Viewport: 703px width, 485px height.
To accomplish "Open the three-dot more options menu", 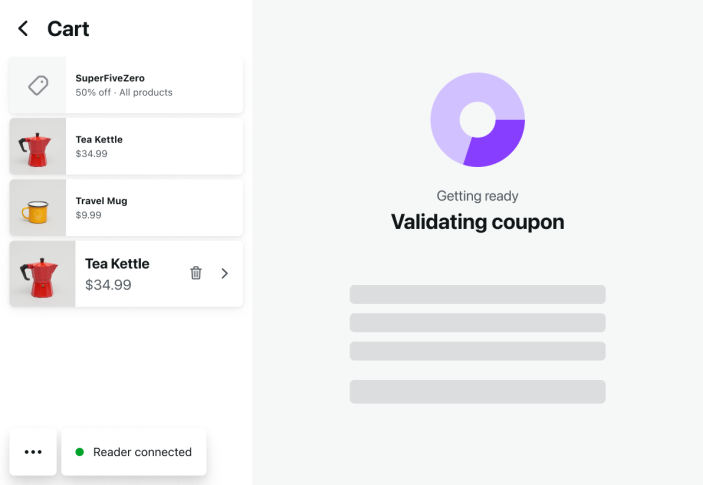I will coord(33,452).
